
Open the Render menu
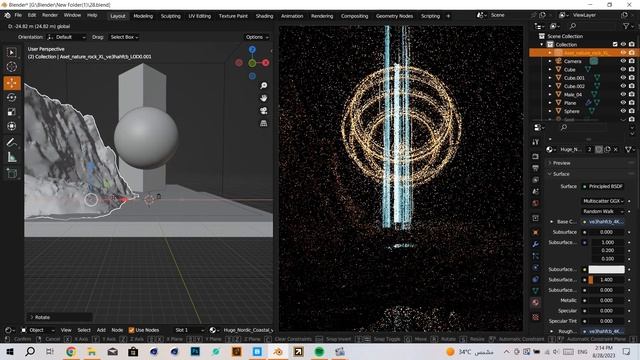pos(50,16)
